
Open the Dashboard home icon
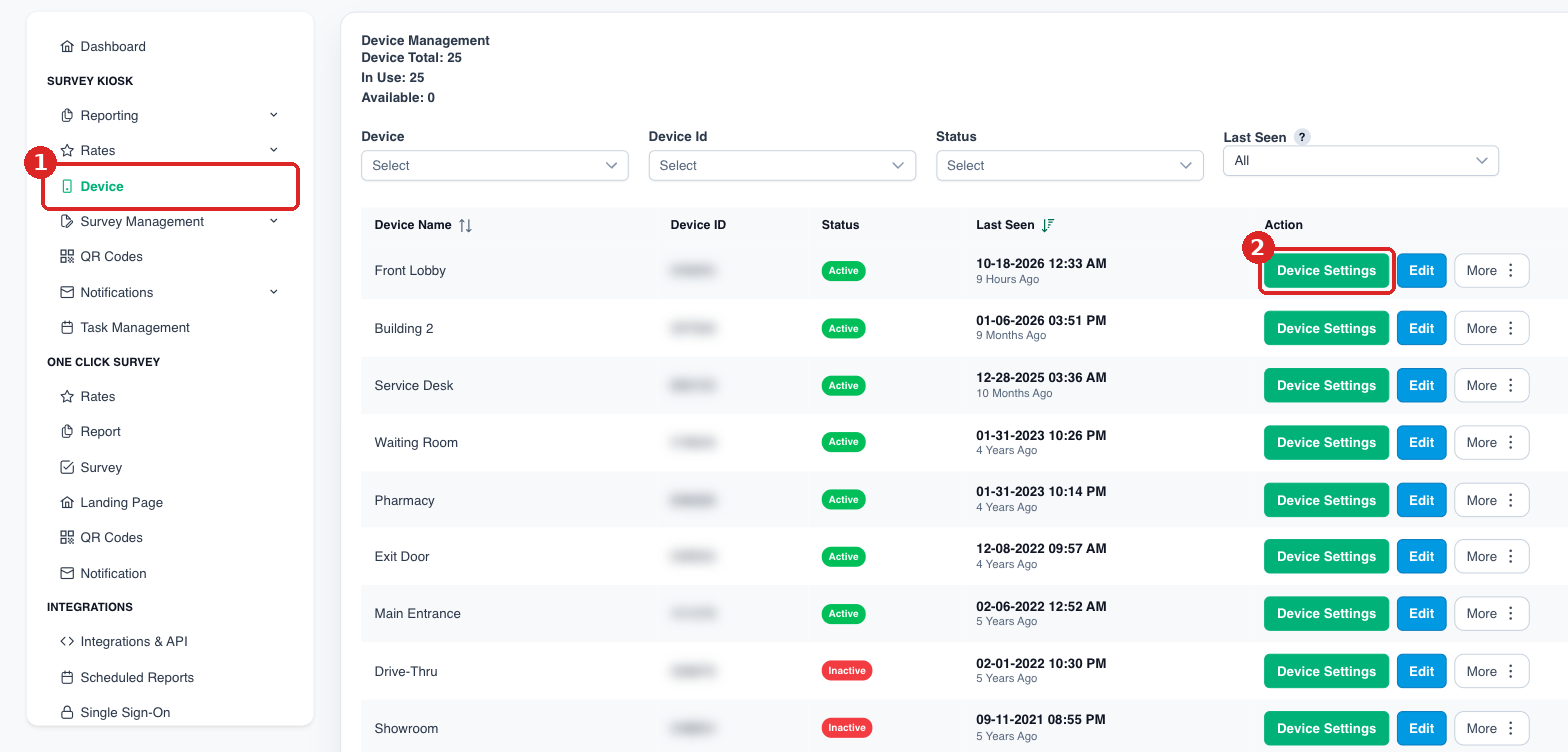coord(67,47)
